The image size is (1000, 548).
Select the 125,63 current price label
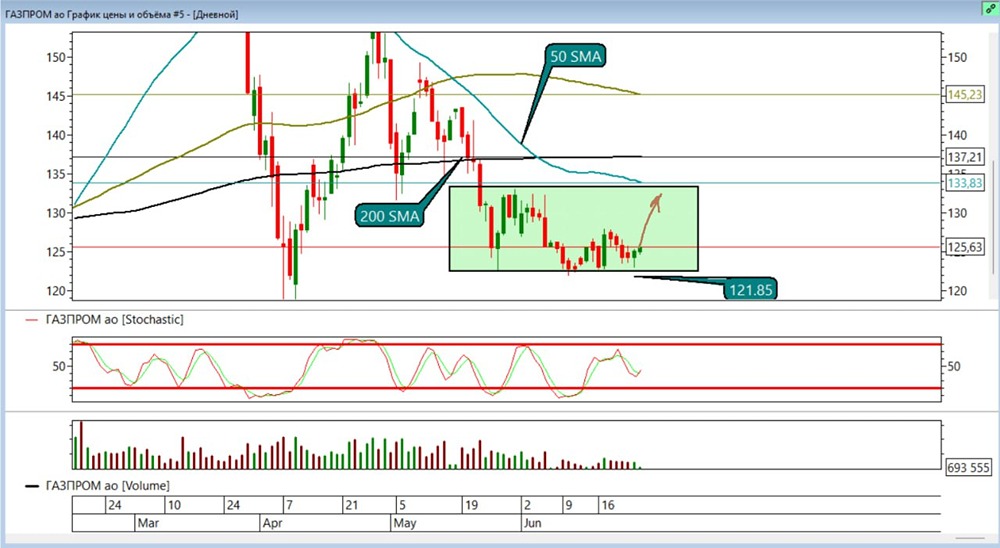[x=965, y=247]
